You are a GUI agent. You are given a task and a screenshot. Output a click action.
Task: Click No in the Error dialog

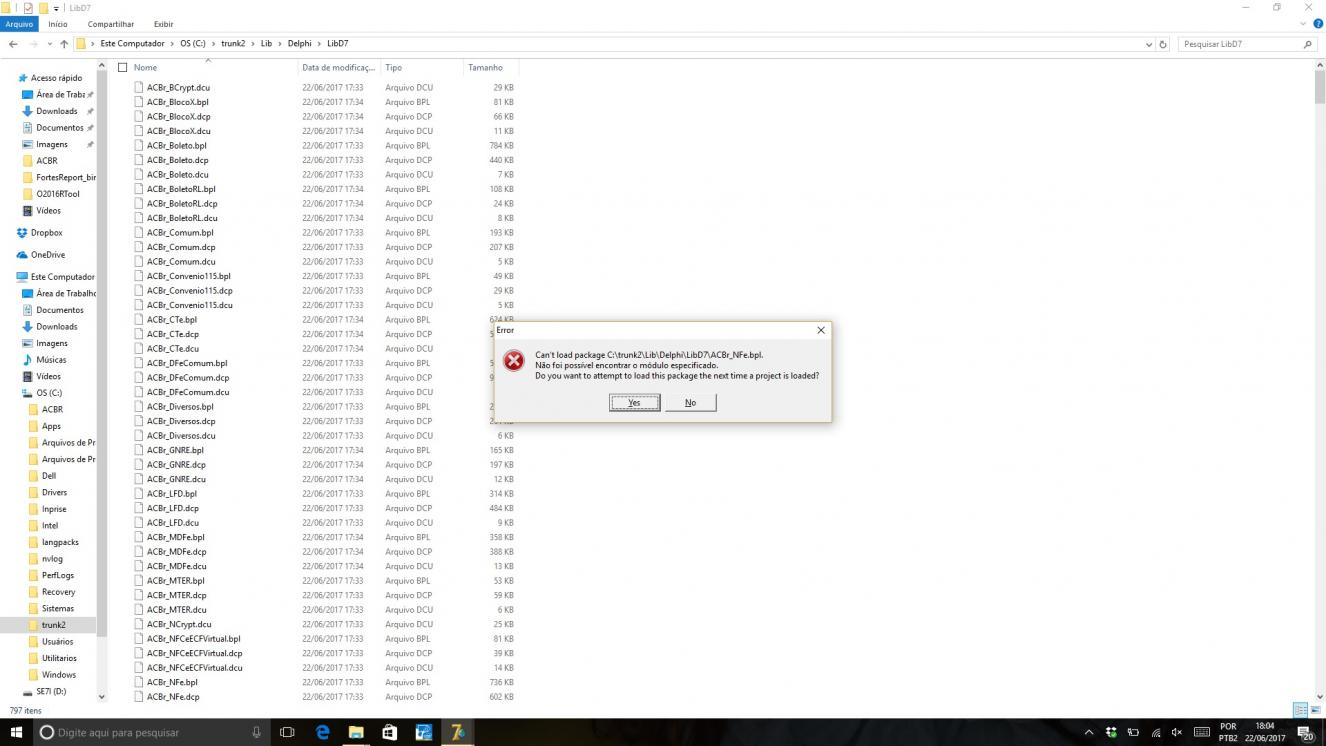[690, 403]
